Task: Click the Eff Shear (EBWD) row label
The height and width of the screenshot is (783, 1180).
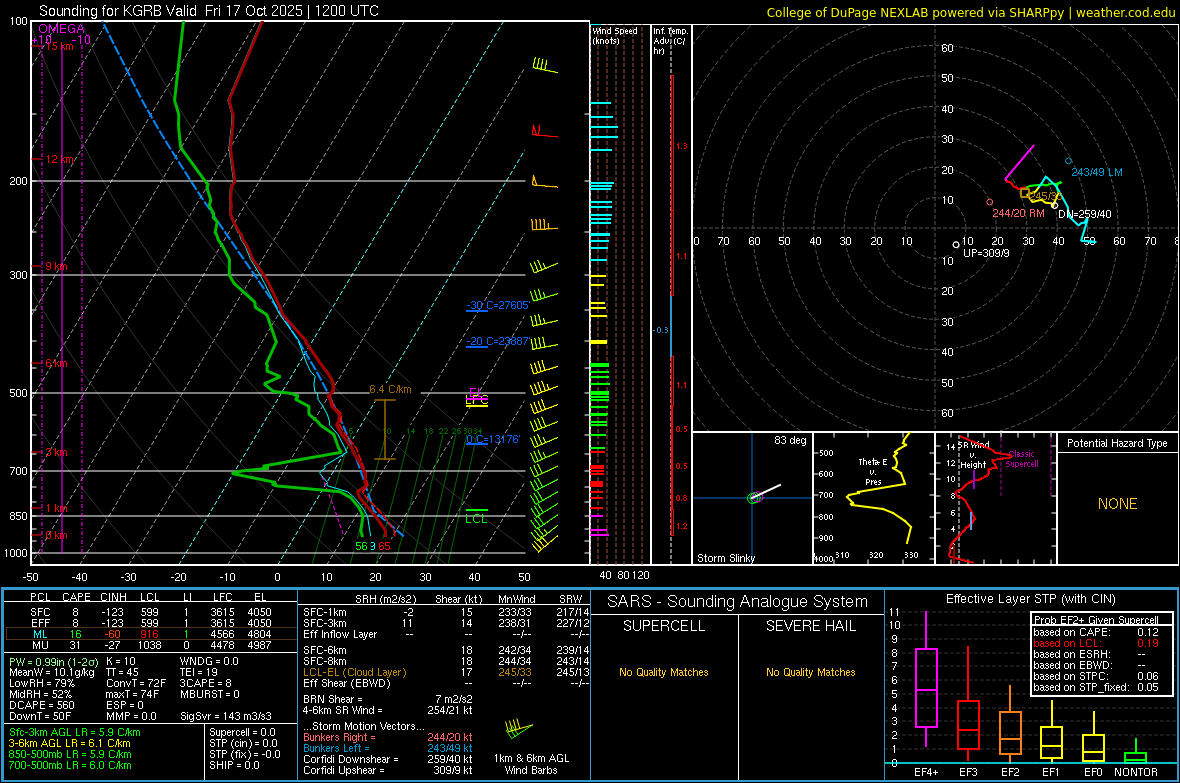Action: pos(346,683)
